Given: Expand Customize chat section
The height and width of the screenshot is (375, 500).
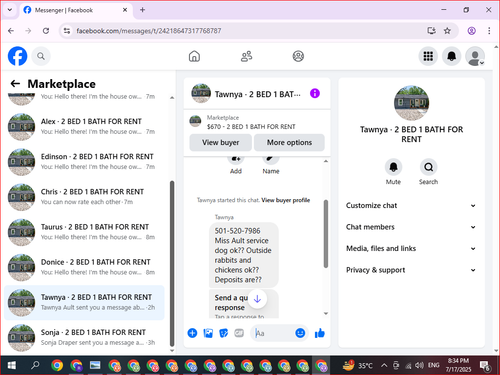Looking at the screenshot, I should (x=411, y=205).
